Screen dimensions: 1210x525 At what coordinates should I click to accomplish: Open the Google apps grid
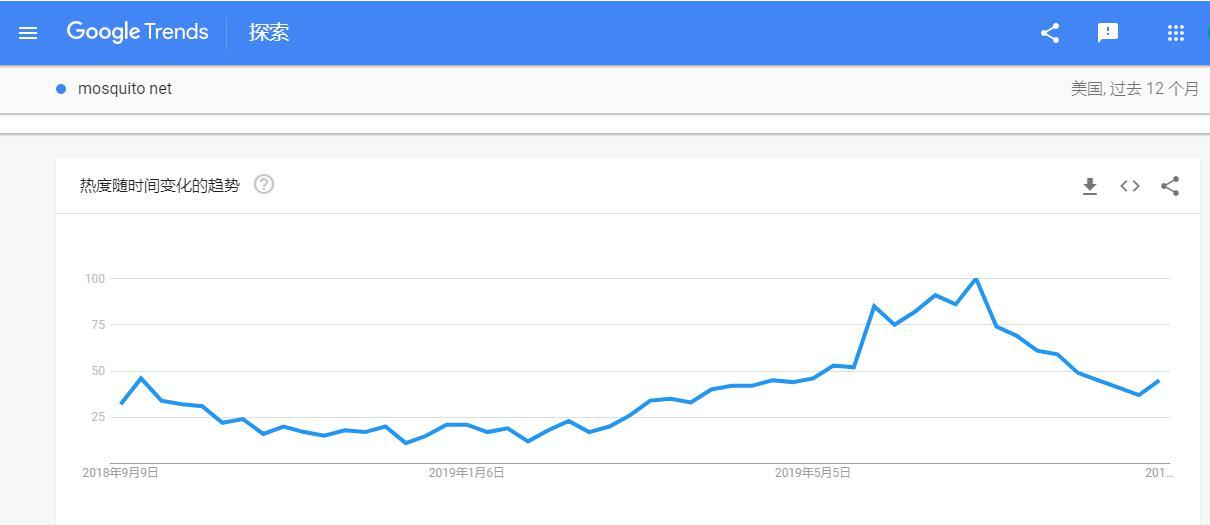click(x=1176, y=33)
